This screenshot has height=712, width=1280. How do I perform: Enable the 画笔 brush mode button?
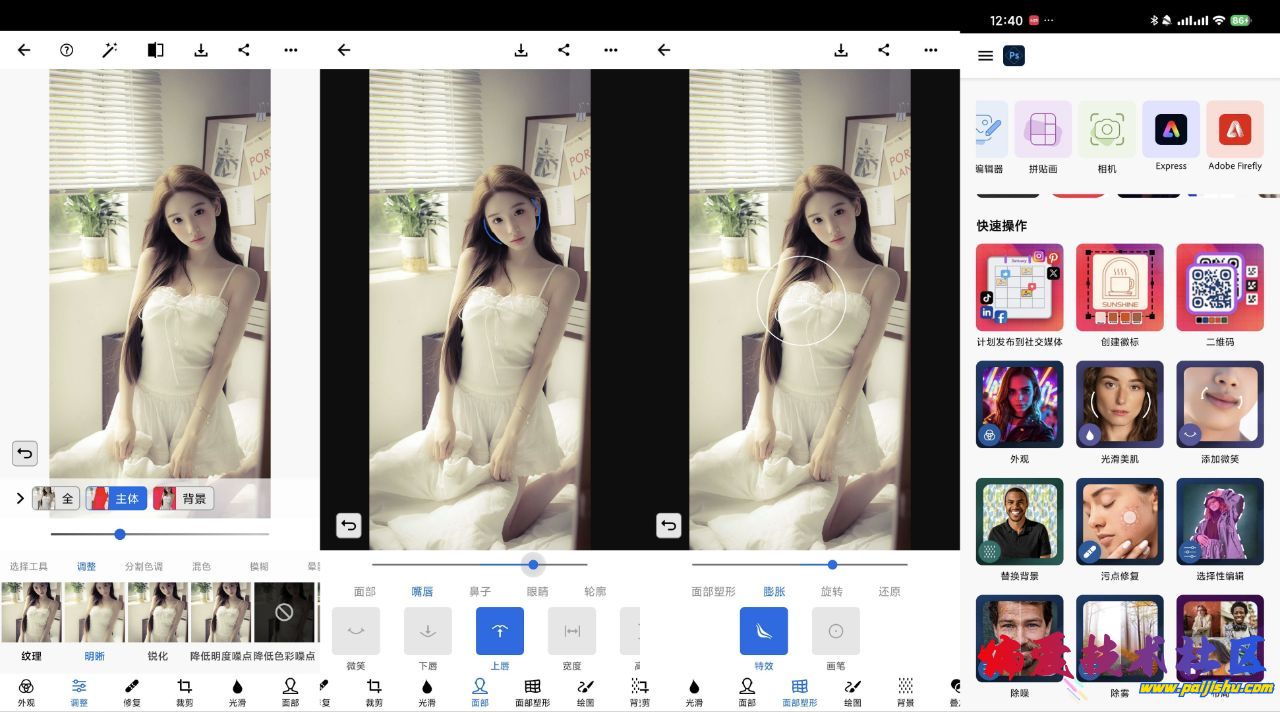click(835, 632)
